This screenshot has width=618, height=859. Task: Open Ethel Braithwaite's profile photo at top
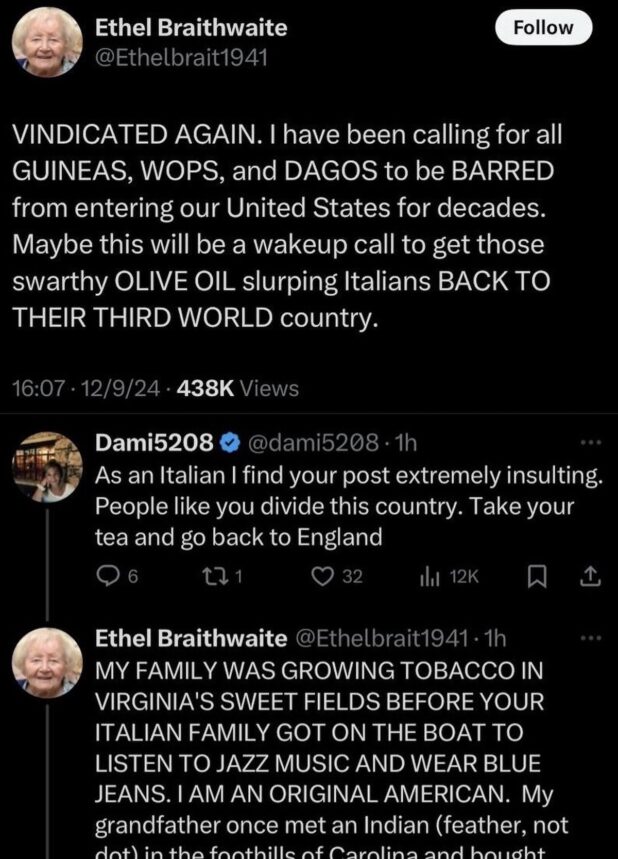pos(47,42)
